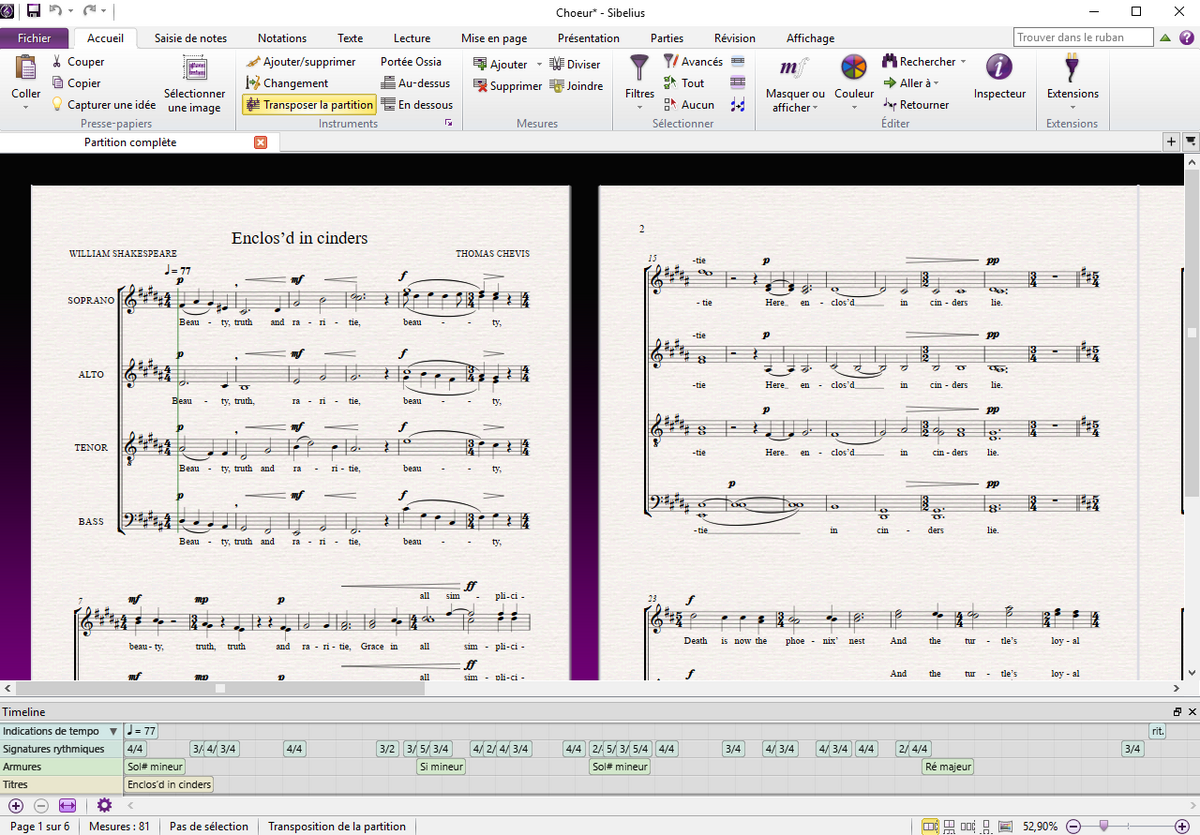
Task: Click Transposer la partition
Action: point(309,104)
